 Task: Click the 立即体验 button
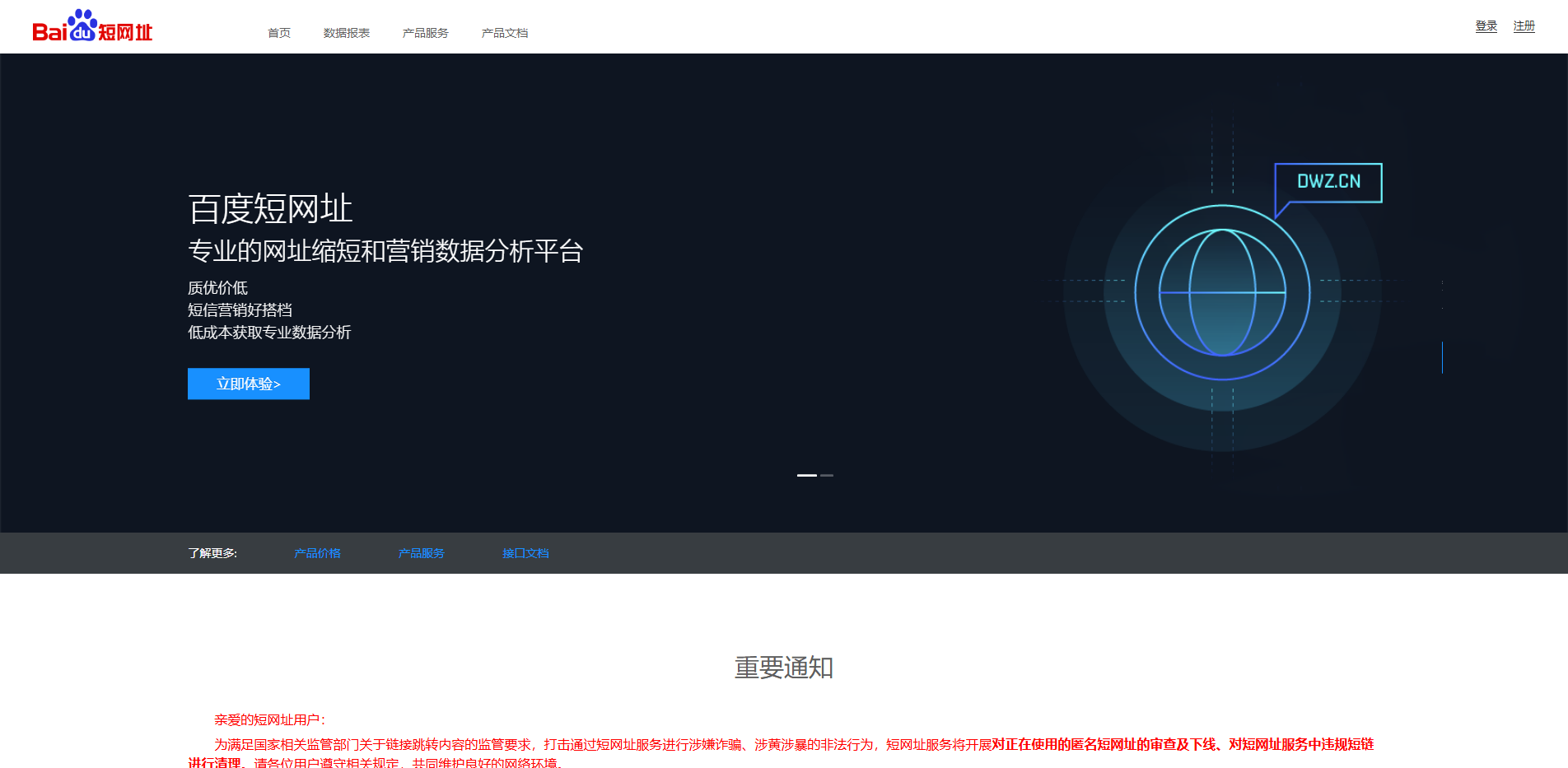248,384
